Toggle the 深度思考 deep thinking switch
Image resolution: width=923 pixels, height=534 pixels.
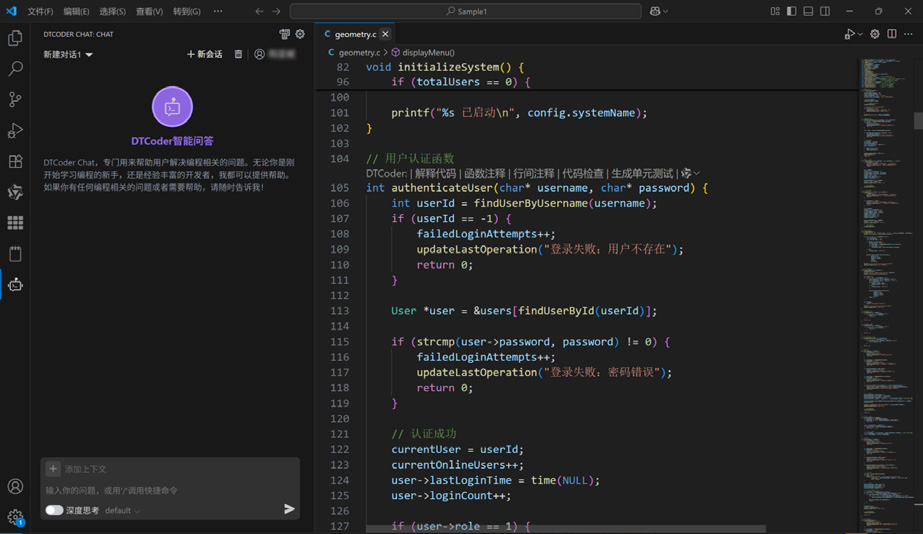pyautogui.click(x=54, y=510)
